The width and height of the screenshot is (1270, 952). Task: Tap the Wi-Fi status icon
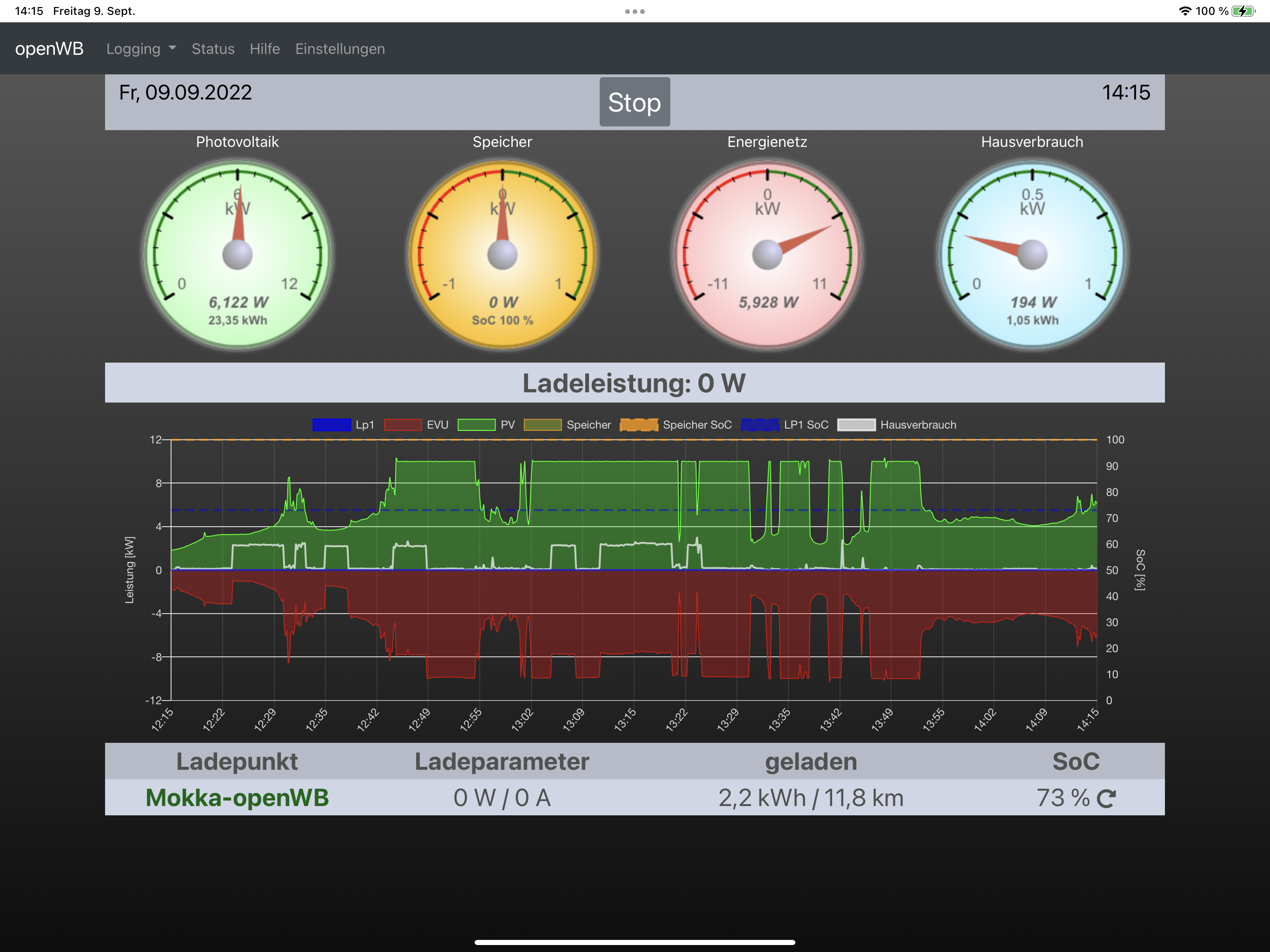click(x=1184, y=11)
